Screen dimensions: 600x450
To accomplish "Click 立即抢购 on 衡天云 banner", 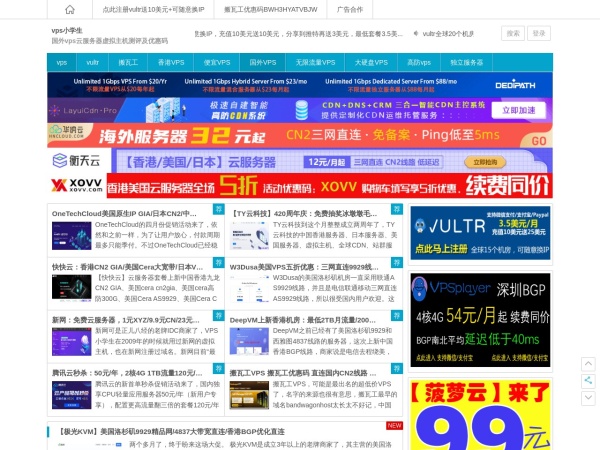I will (x=485, y=162).
